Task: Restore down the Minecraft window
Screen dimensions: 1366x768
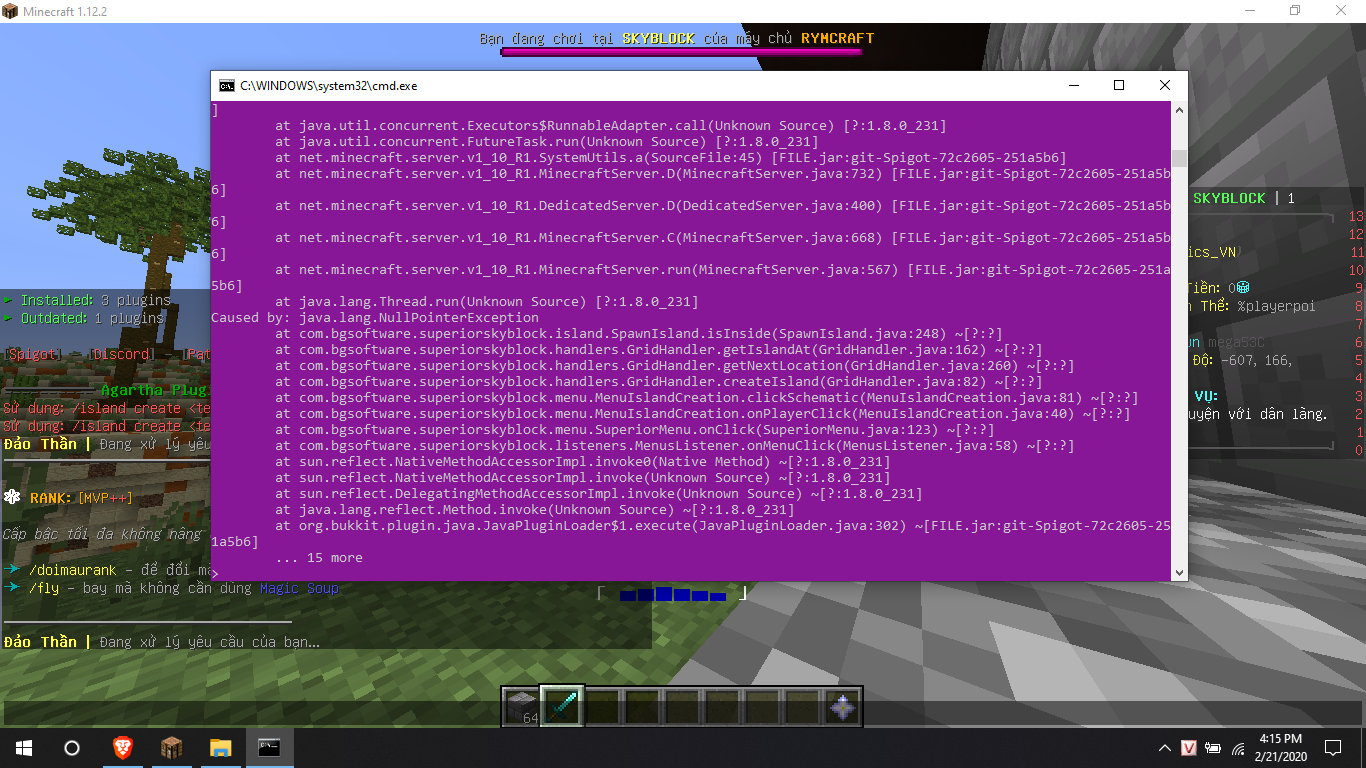Action: (x=1295, y=10)
